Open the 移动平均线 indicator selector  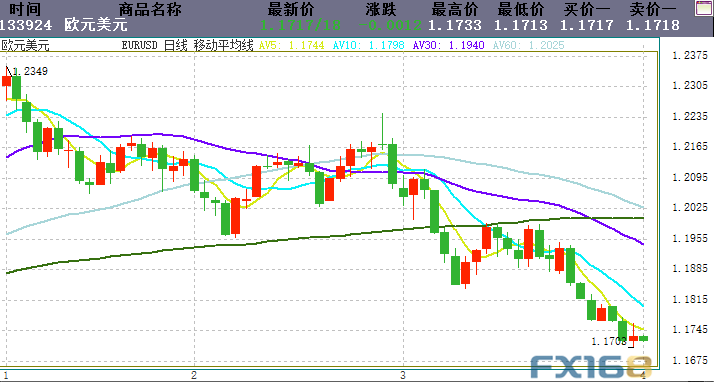click(x=223, y=45)
